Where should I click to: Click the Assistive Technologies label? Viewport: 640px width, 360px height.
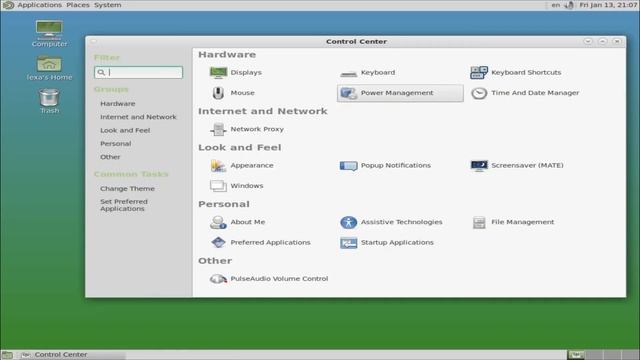(x=401, y=222)
